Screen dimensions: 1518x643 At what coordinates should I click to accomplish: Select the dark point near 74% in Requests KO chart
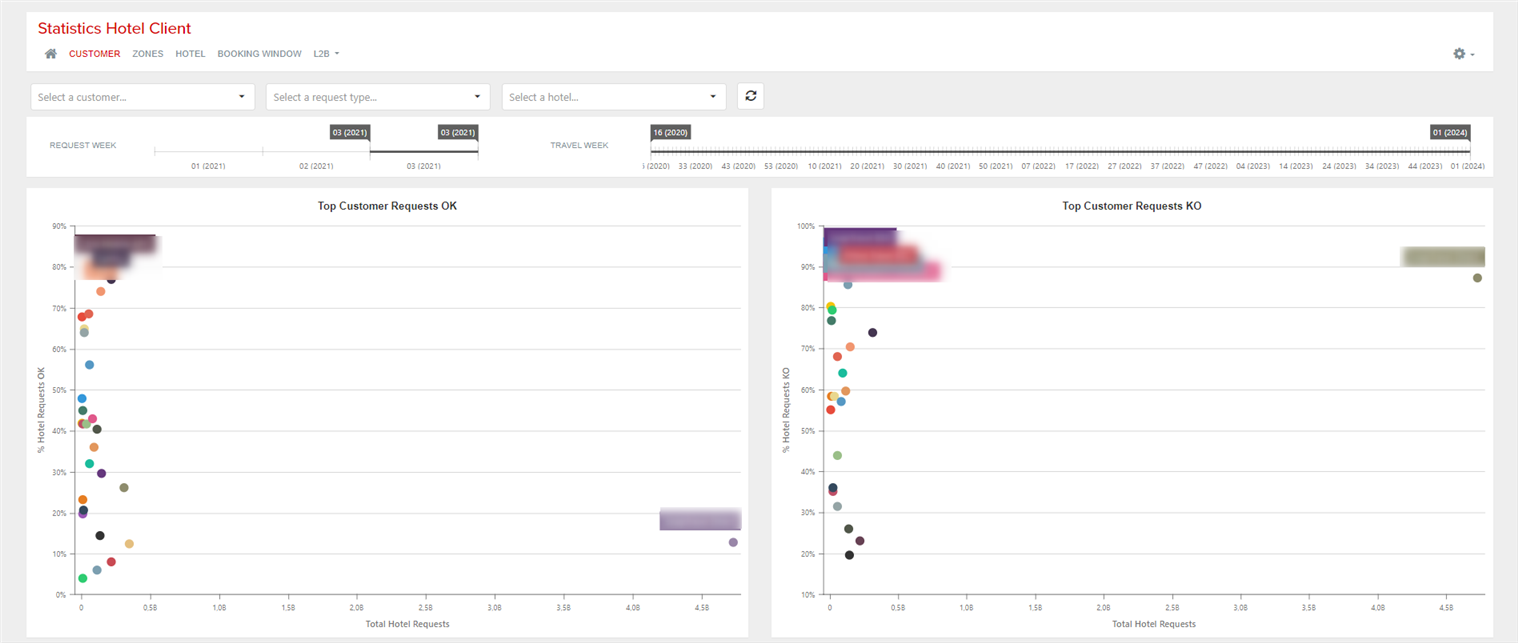874,332
